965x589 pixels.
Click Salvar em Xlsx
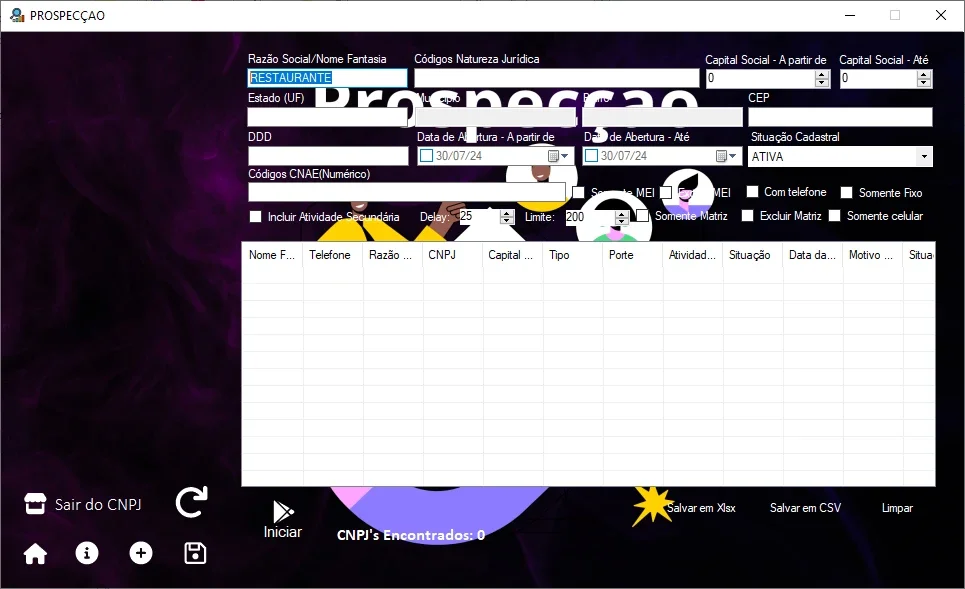click(x=701, y=508)
